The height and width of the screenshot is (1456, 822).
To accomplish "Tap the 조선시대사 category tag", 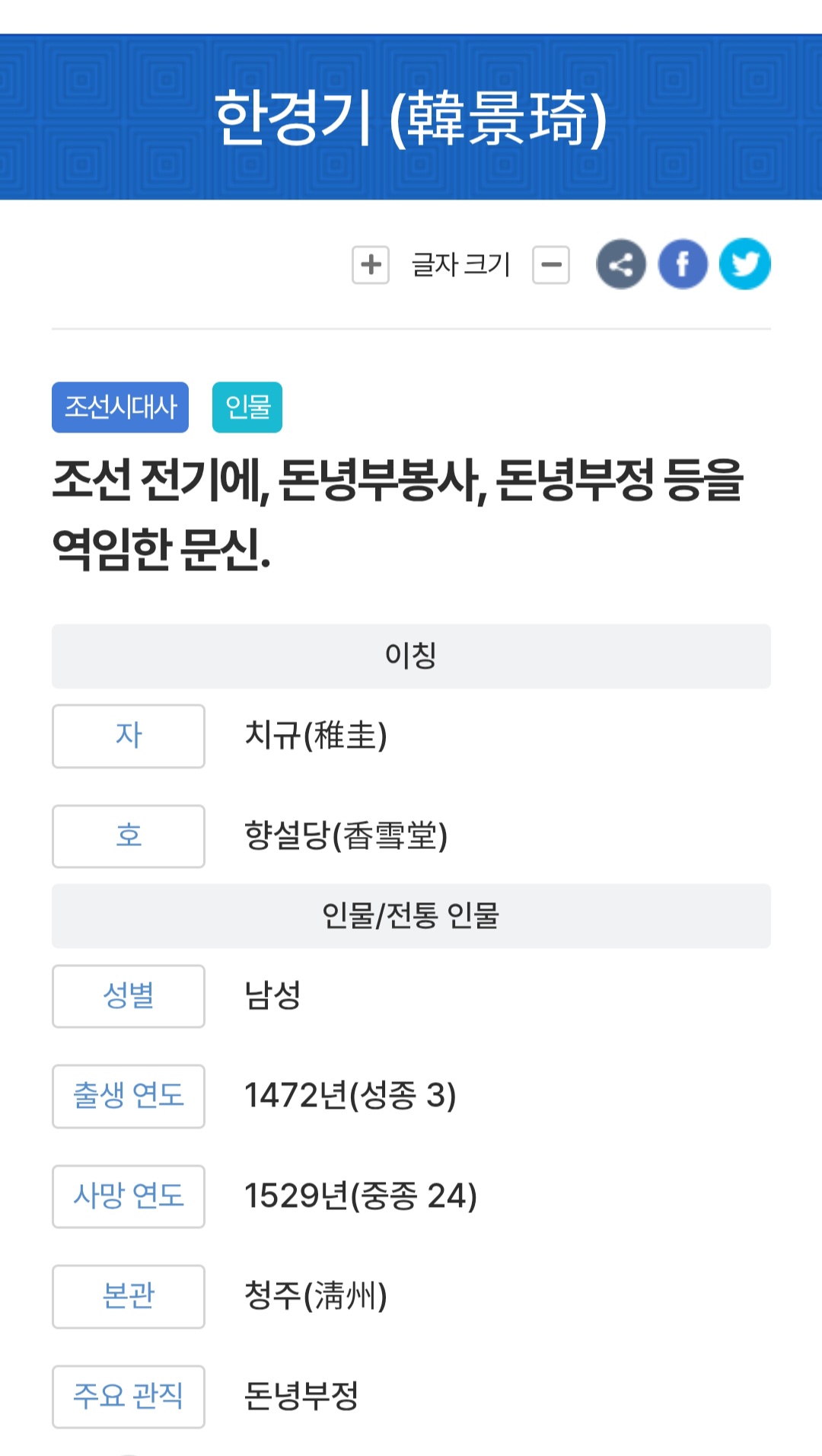I will point(120,407).
